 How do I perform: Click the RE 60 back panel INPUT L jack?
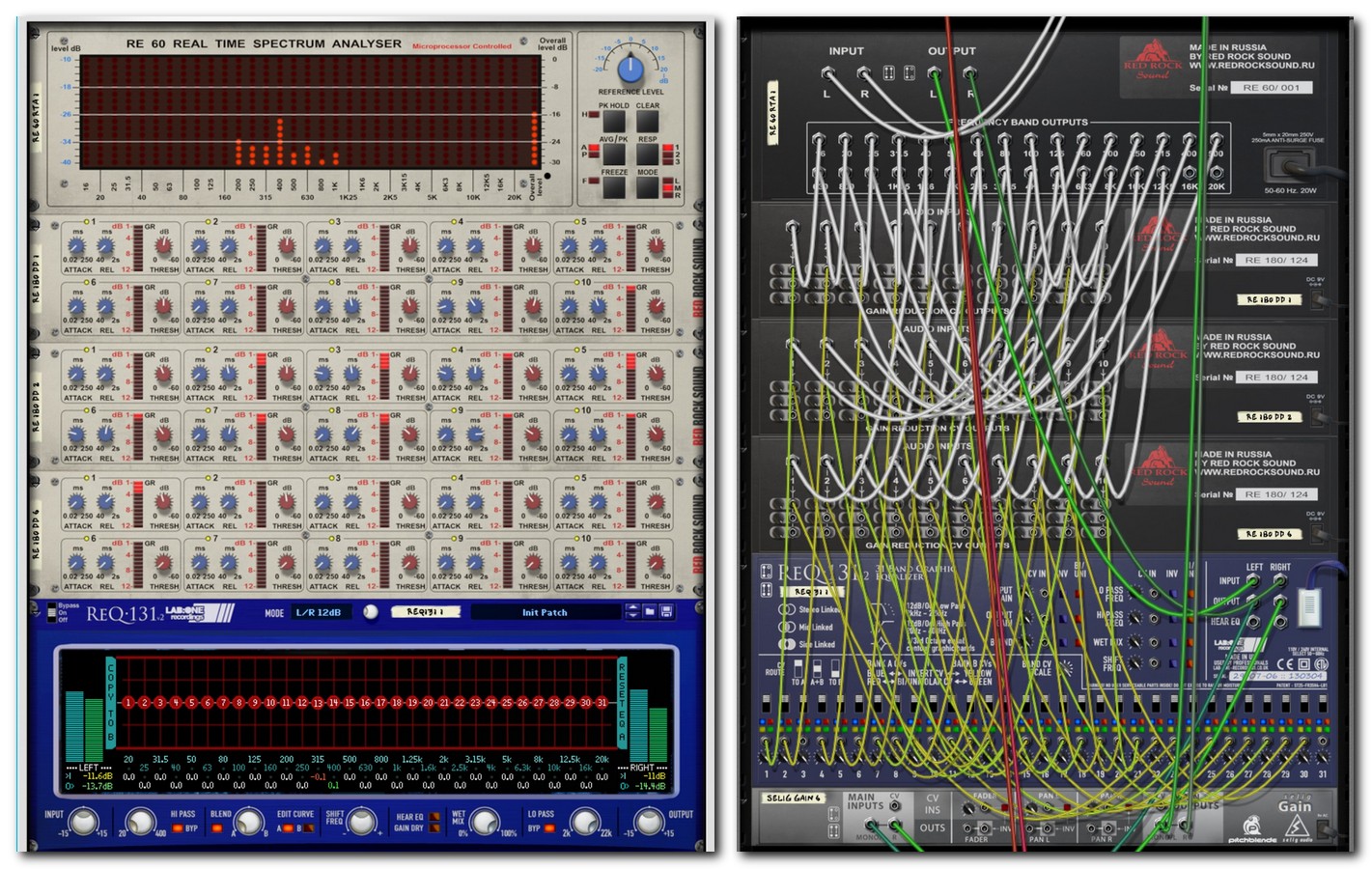pyautogui.click(x=827, y=72)
